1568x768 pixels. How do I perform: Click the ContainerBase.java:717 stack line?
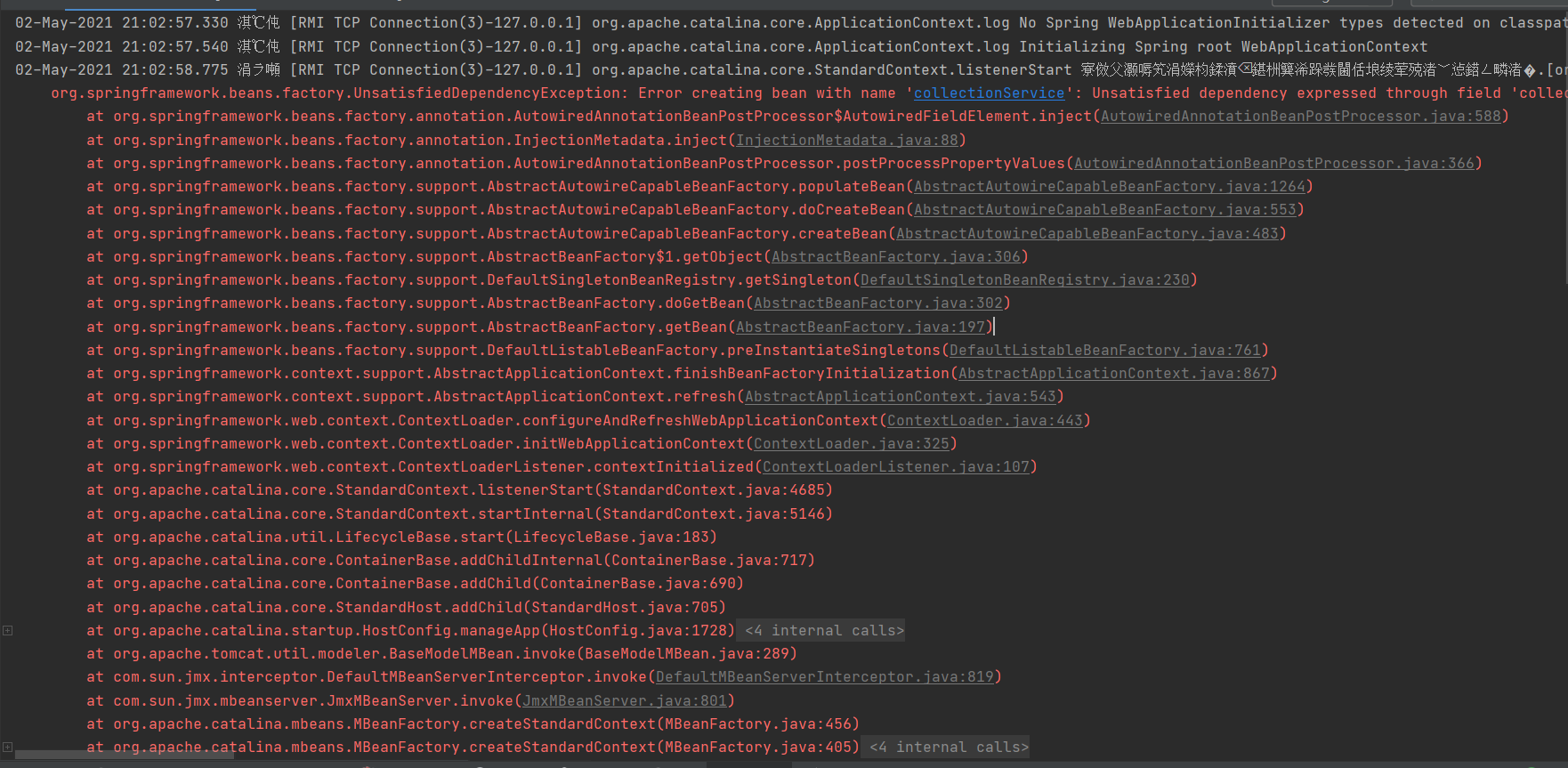point(450,561)
